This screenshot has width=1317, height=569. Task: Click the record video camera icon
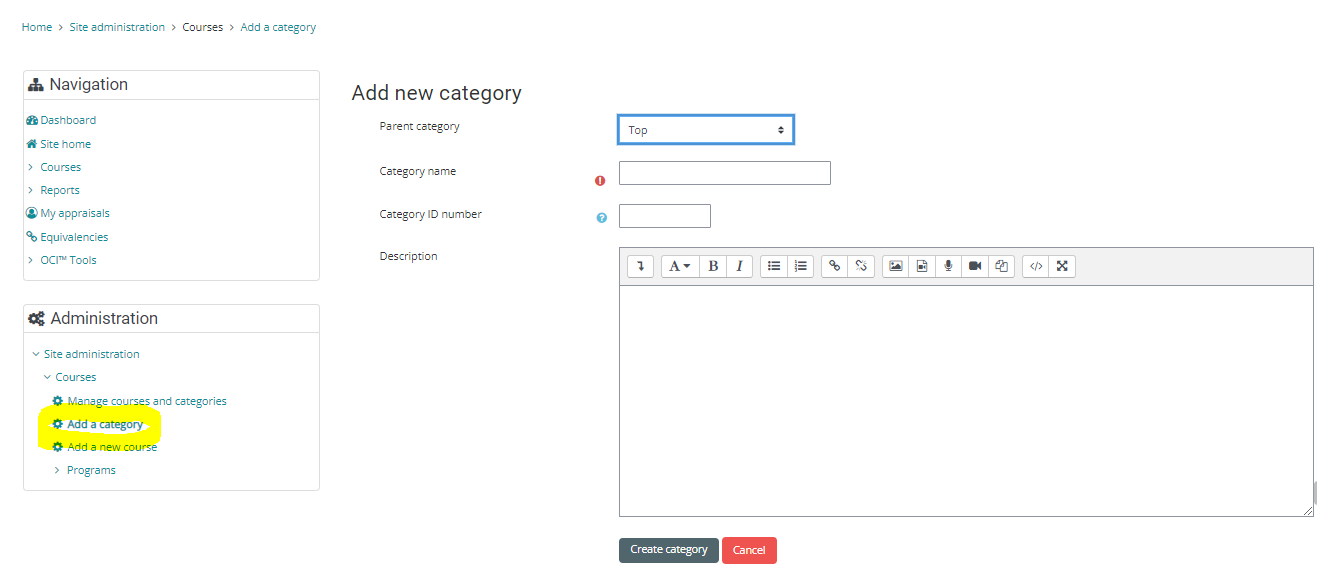click(x=975, y=266)
